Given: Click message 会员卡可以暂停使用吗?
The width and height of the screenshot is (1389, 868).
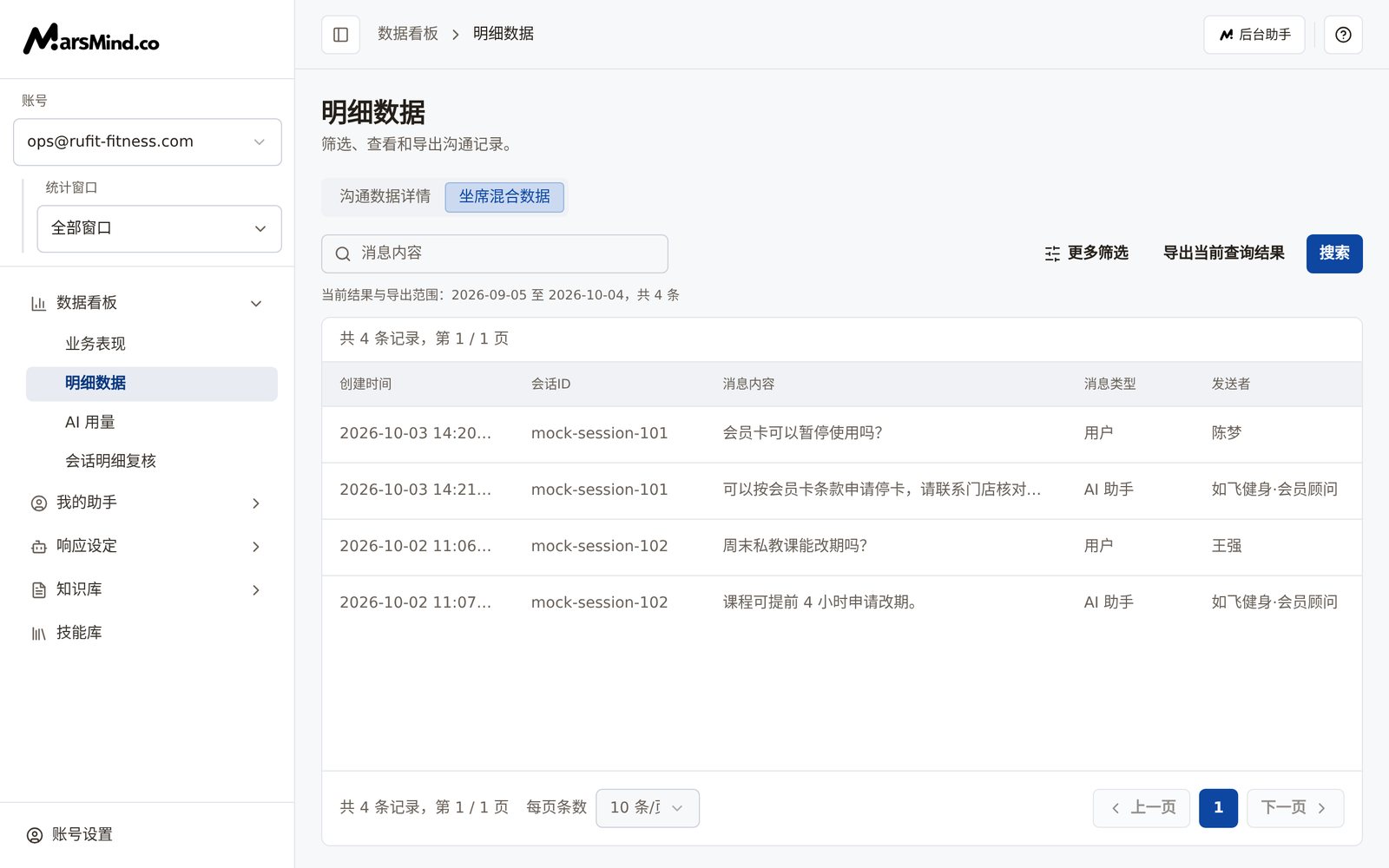Looking at the screenshot, I should click(802, 433).
